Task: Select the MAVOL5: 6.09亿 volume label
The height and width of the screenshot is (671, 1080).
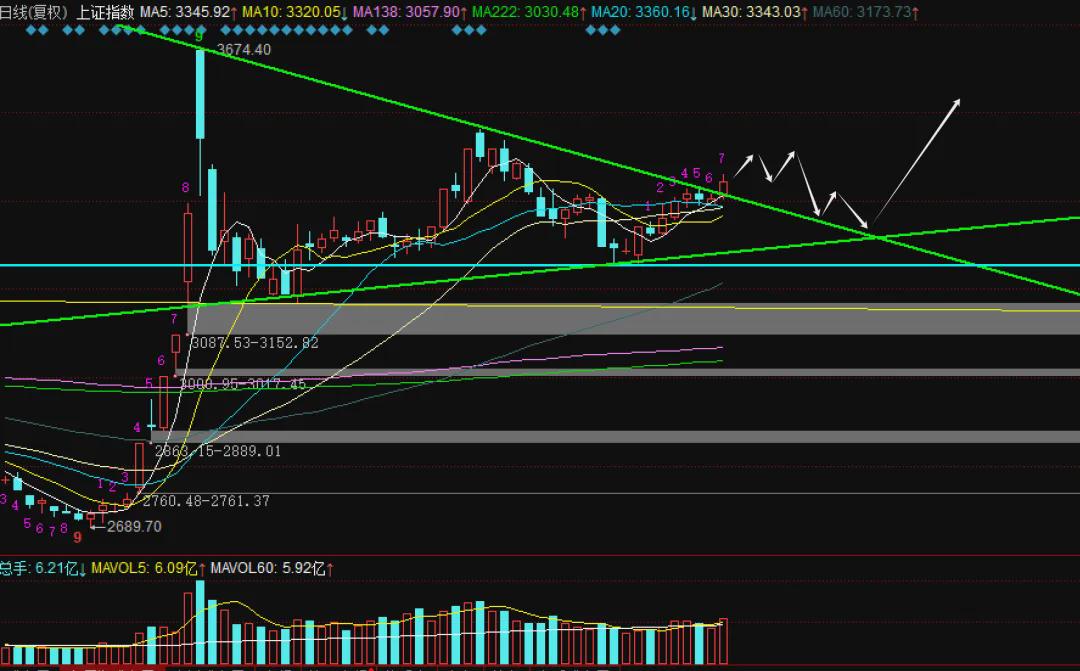Action: pos(148,568)
